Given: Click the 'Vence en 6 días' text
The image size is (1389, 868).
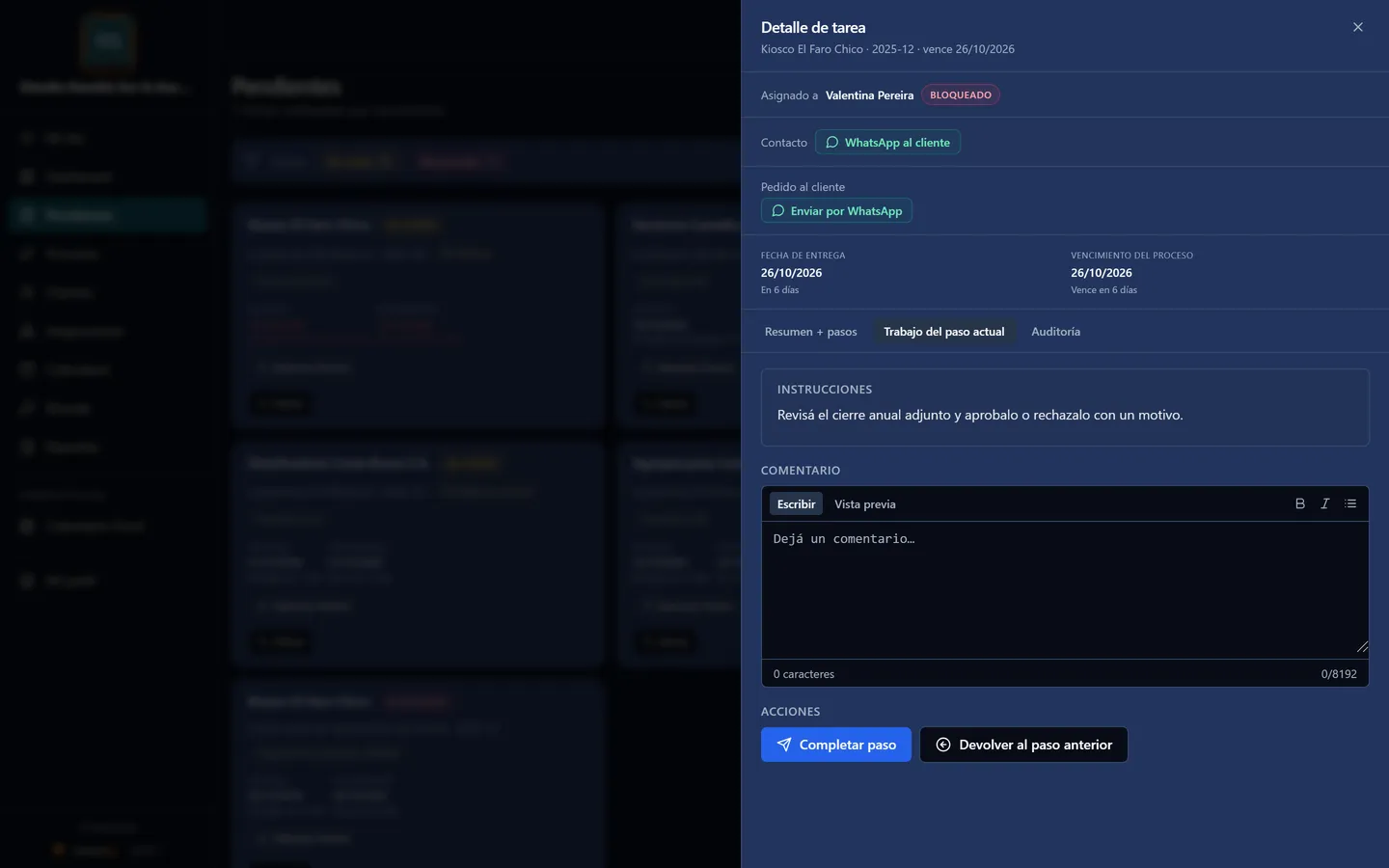Looking at the screenshot, I should pyautogui.click(x=1103, y=290).
